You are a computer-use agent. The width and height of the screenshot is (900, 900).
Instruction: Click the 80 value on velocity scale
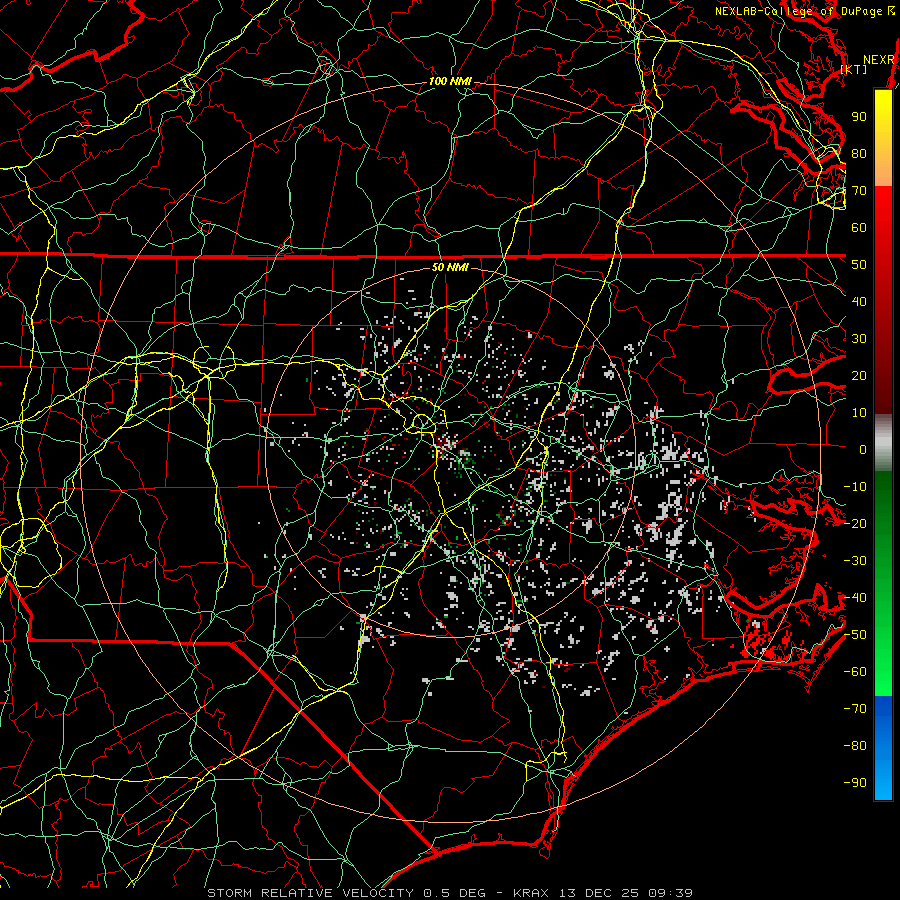point(859,154)
